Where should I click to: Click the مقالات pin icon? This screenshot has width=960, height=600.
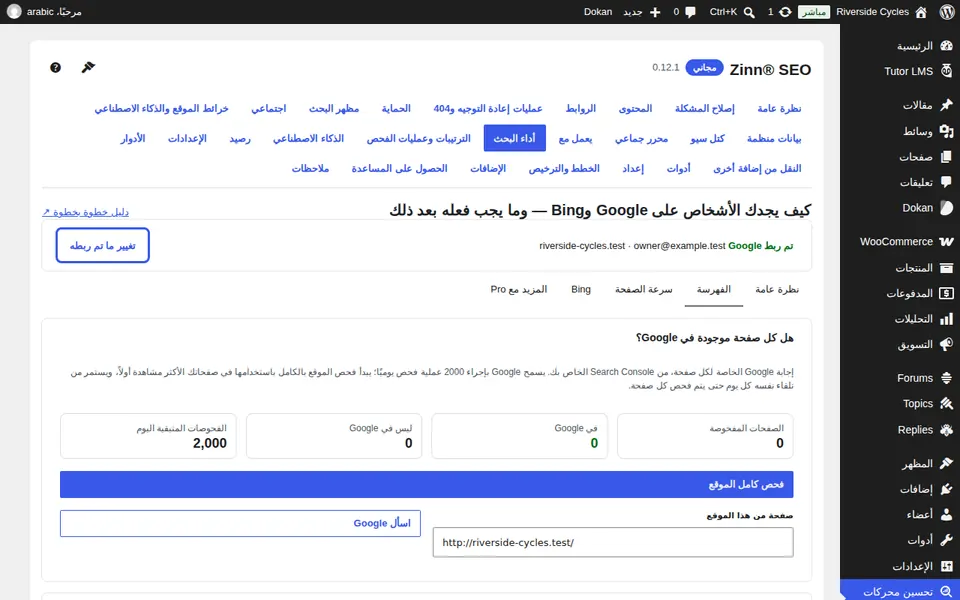946,105
